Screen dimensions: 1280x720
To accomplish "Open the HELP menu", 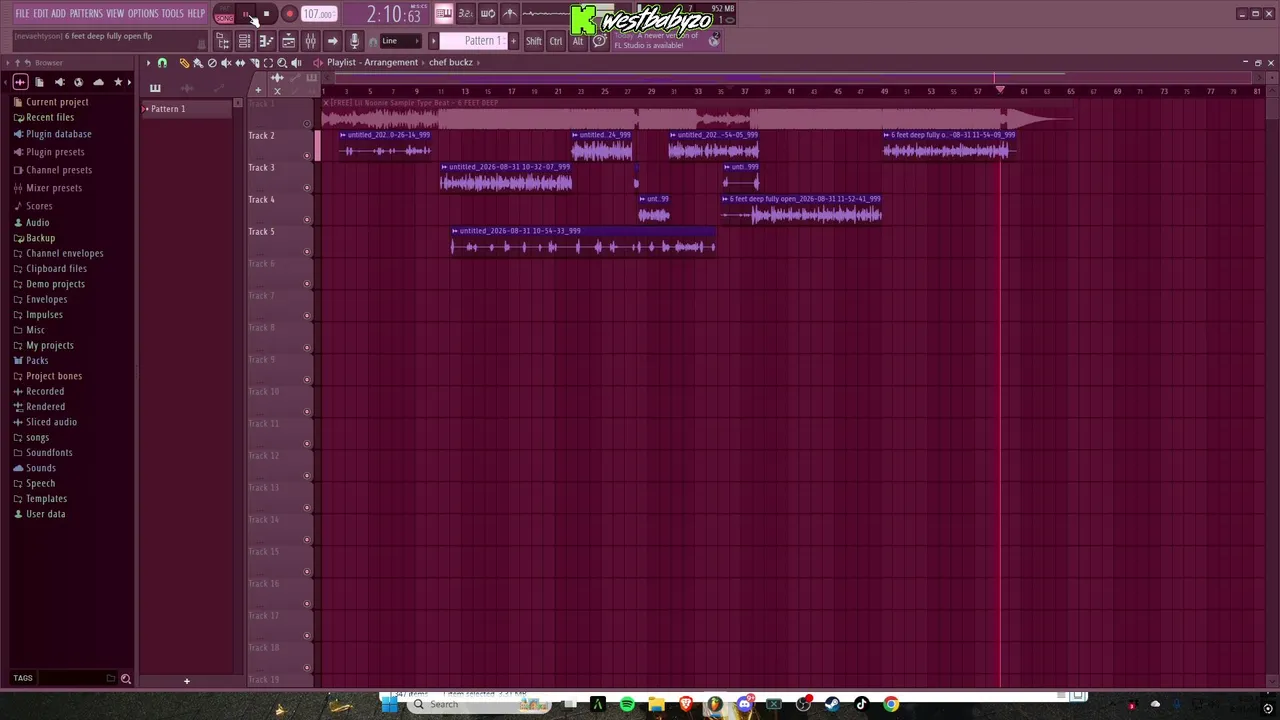I will point(196,13).
